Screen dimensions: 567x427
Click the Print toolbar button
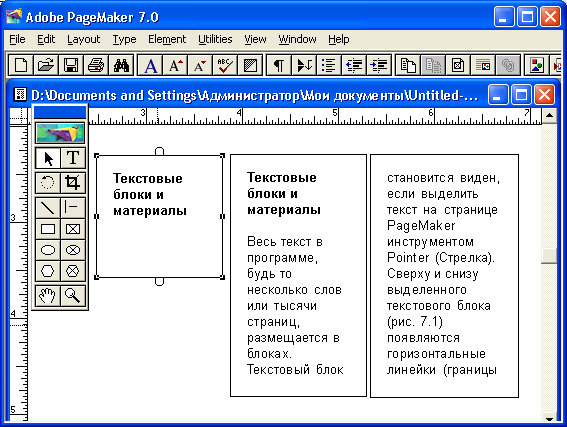coord(95,65)
